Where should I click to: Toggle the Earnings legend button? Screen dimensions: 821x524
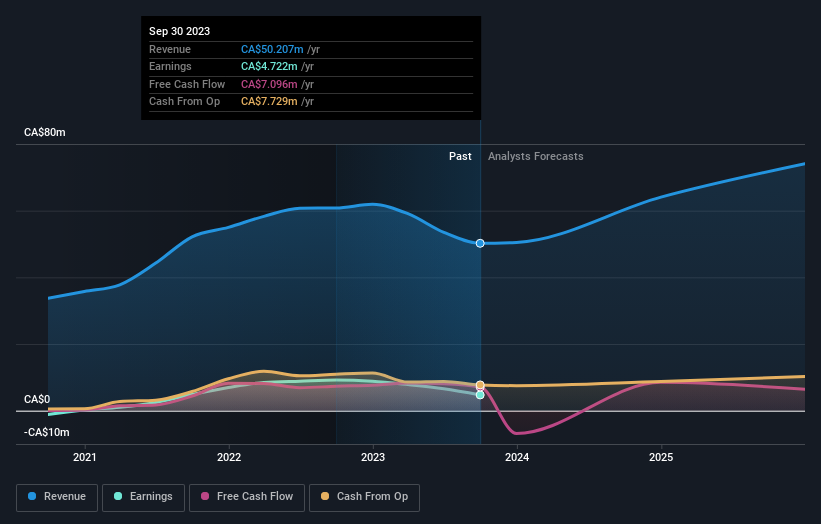point(143,497)
